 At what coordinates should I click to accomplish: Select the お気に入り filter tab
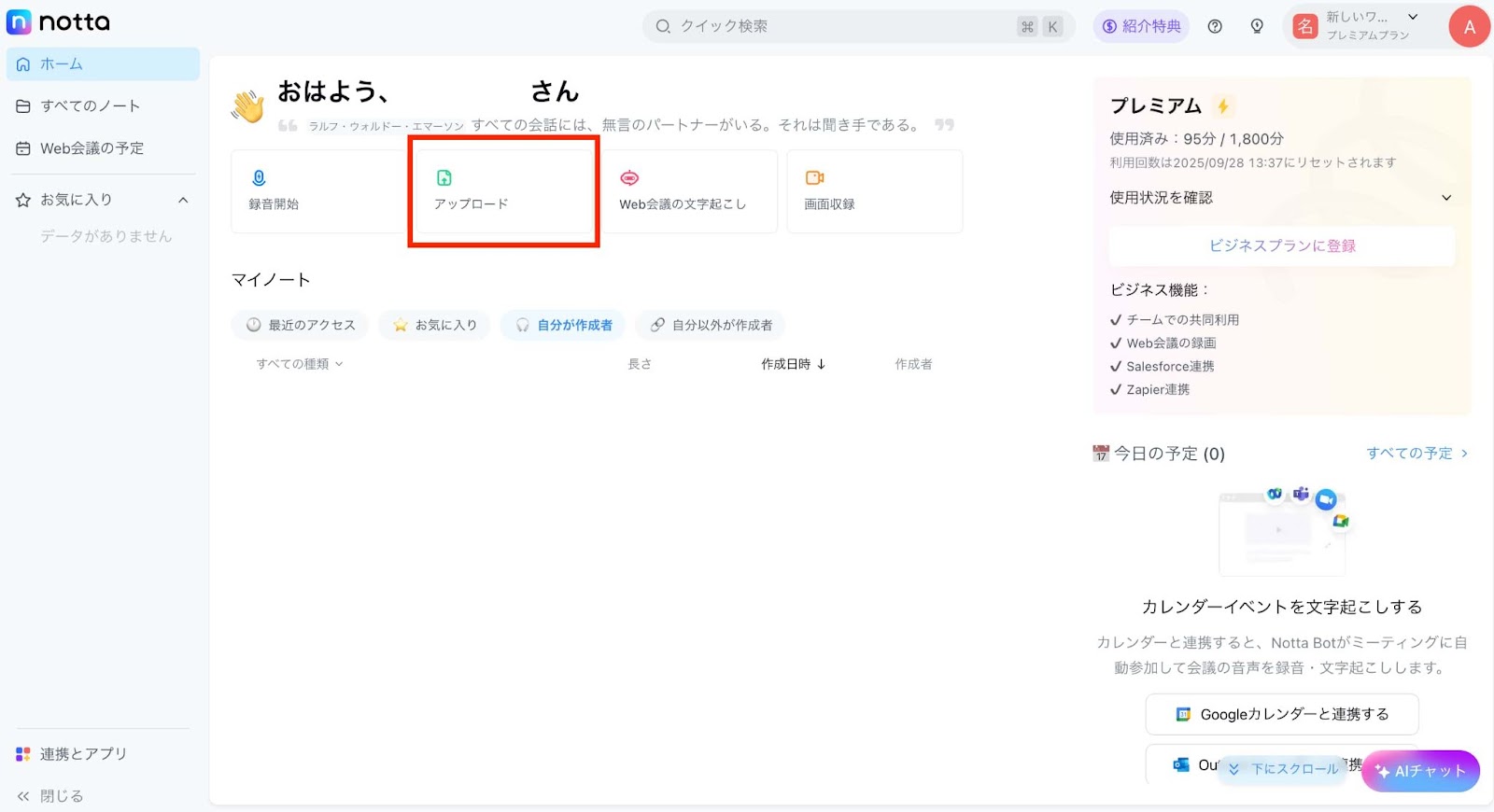pos(435,325)
